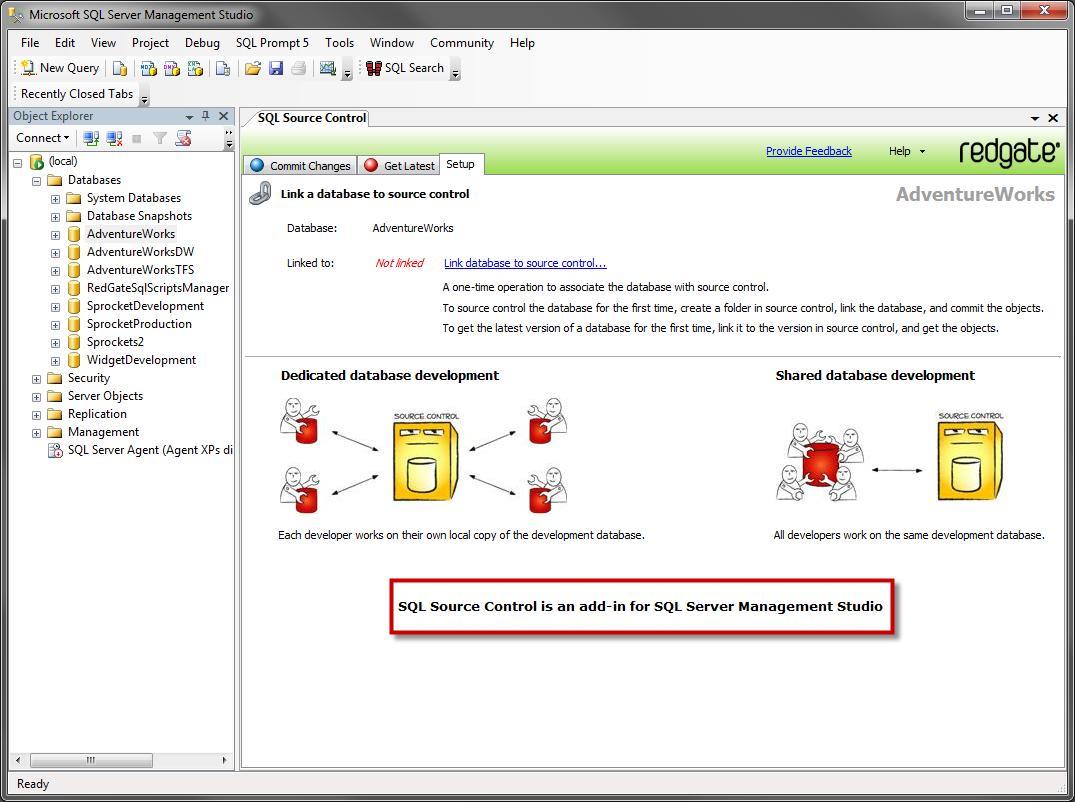Viewport: 1075px width, 802px height.
Task: Open the Connect dropdown in Object Explorer
Action: click(x=42, y=137)
